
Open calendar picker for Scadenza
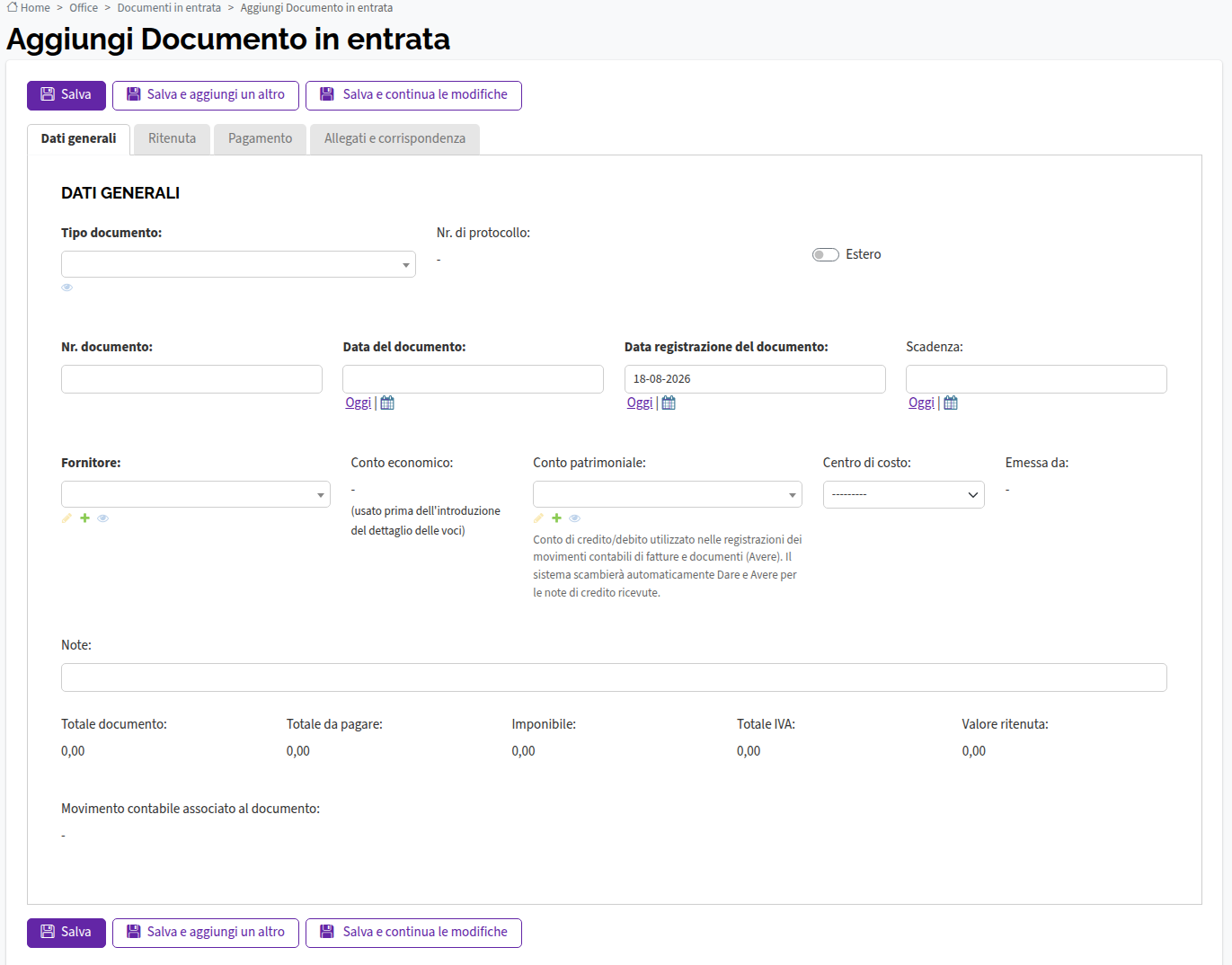click(951, 403)
